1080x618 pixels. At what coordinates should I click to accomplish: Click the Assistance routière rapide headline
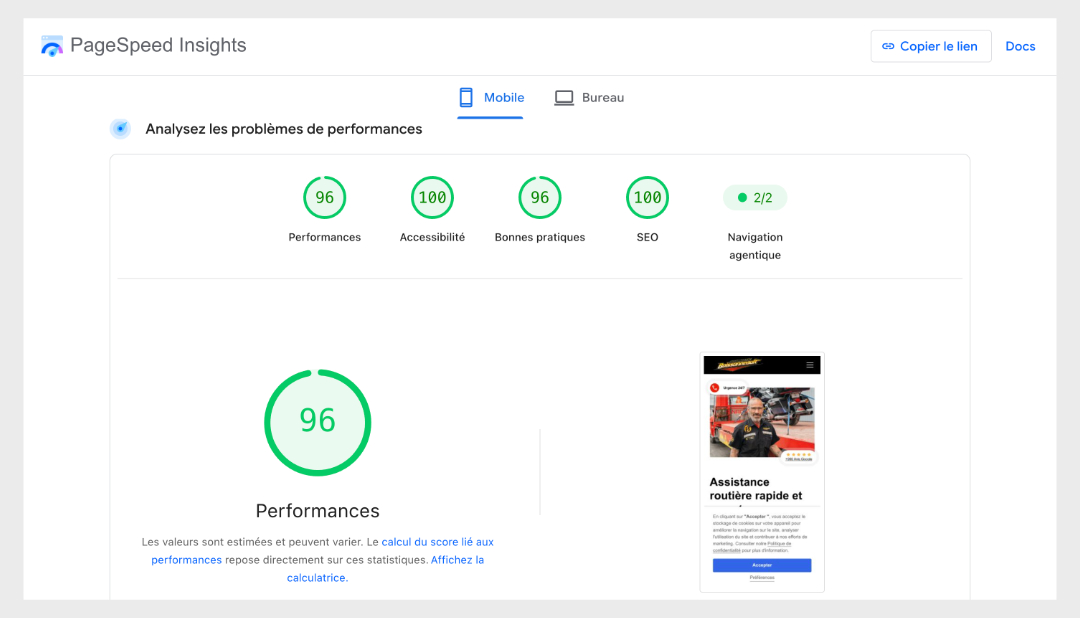[x=756, y=488]
